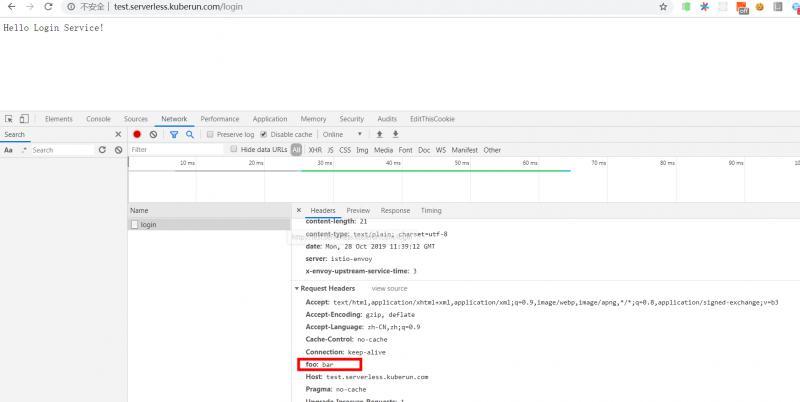Viewport: 800px width, 402px height.
Task: Check the Hide data URLs checkbox
Action: pos(234,149)
